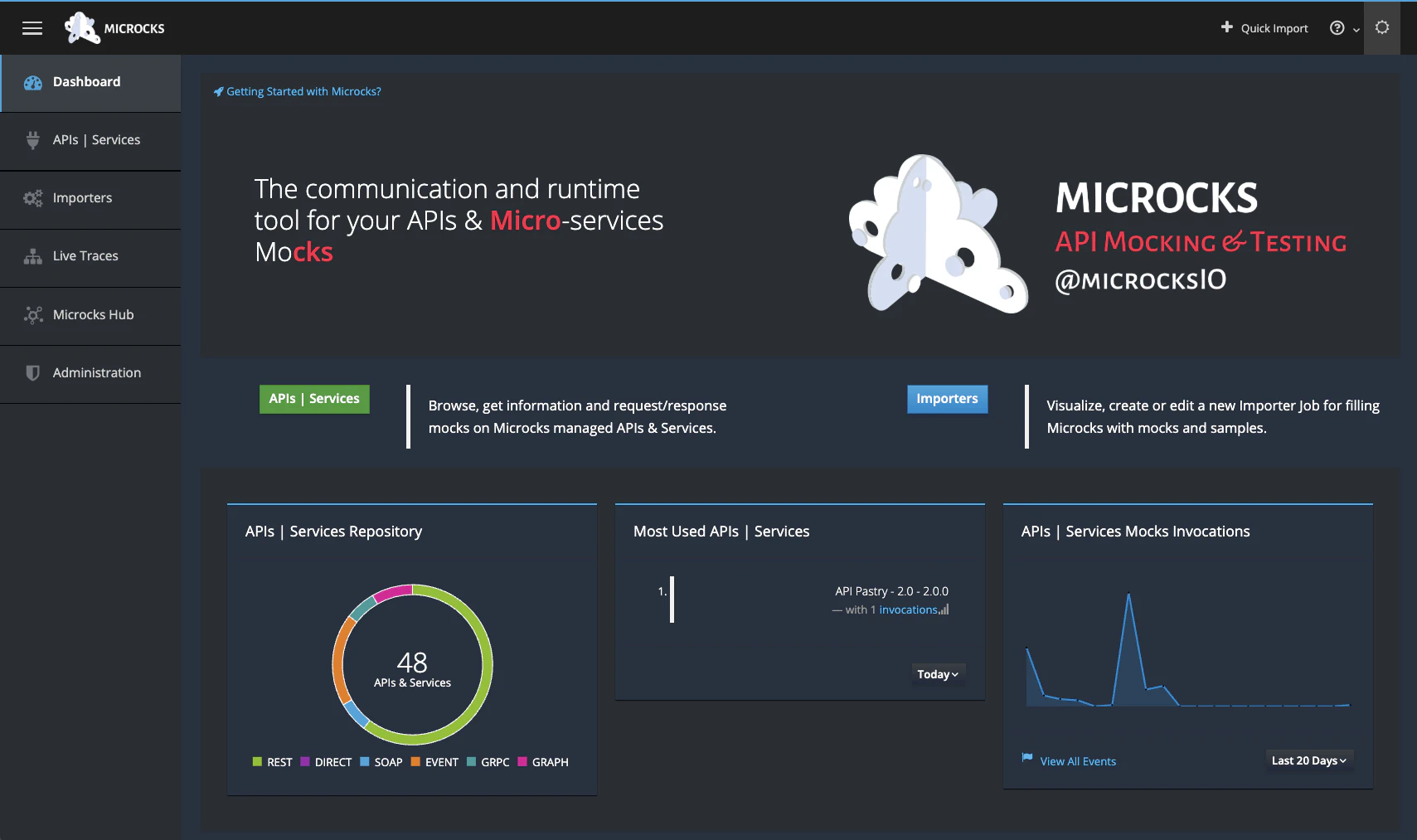1417x840 pixels.
Task: Click the Administration shield icon
Action: click(32, 372)
